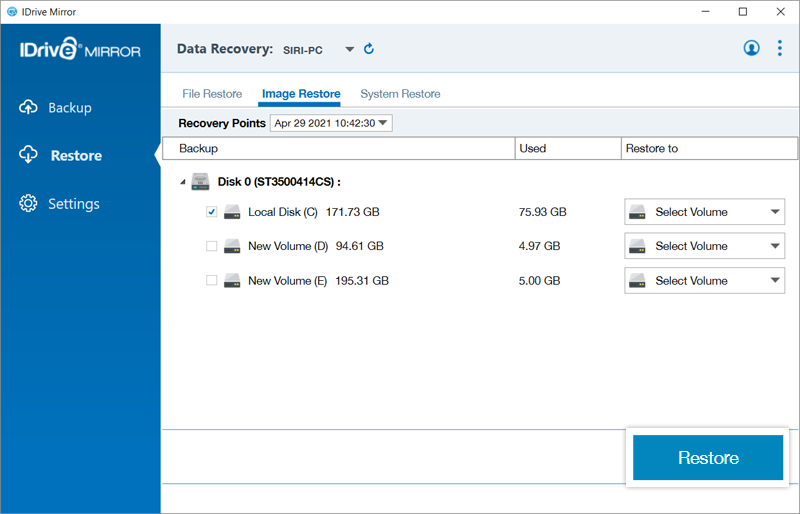Click the SIRI-PC computer name
800x514 pixels.
pyautogui.click(x=303, y=50)
